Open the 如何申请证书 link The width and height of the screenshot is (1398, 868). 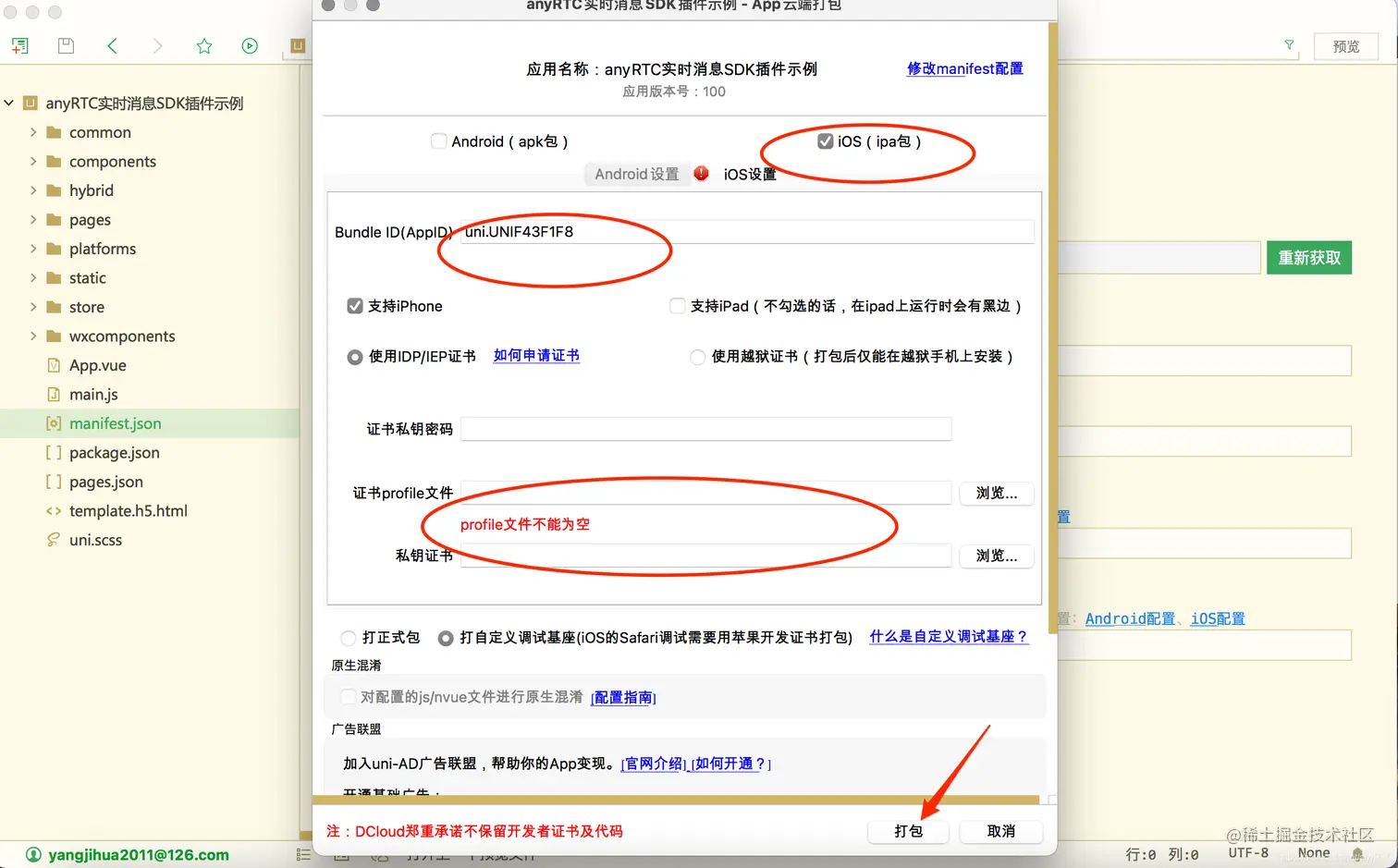coord(536,355)
